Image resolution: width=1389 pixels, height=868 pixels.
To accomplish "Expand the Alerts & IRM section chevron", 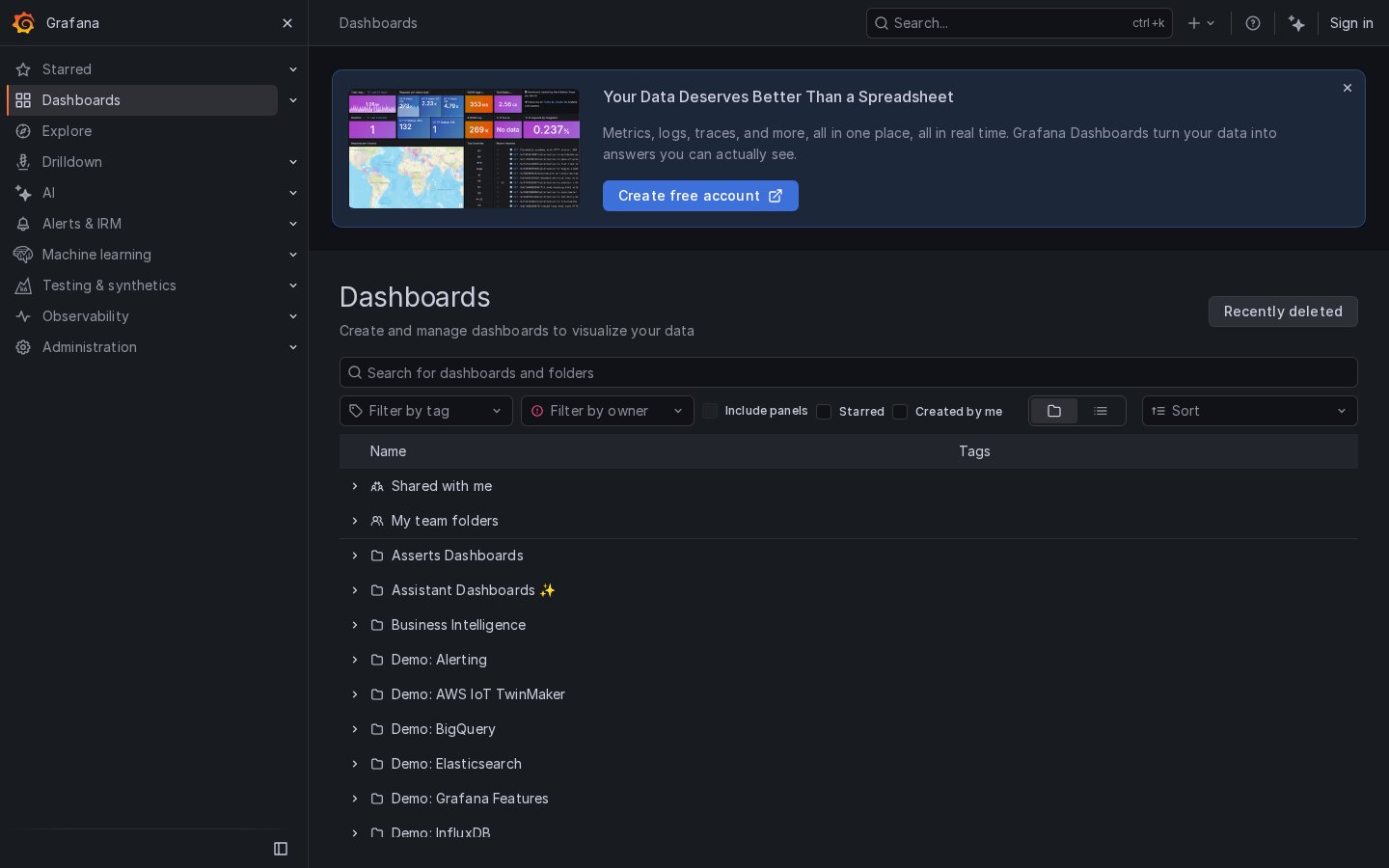I will point(293,224).
